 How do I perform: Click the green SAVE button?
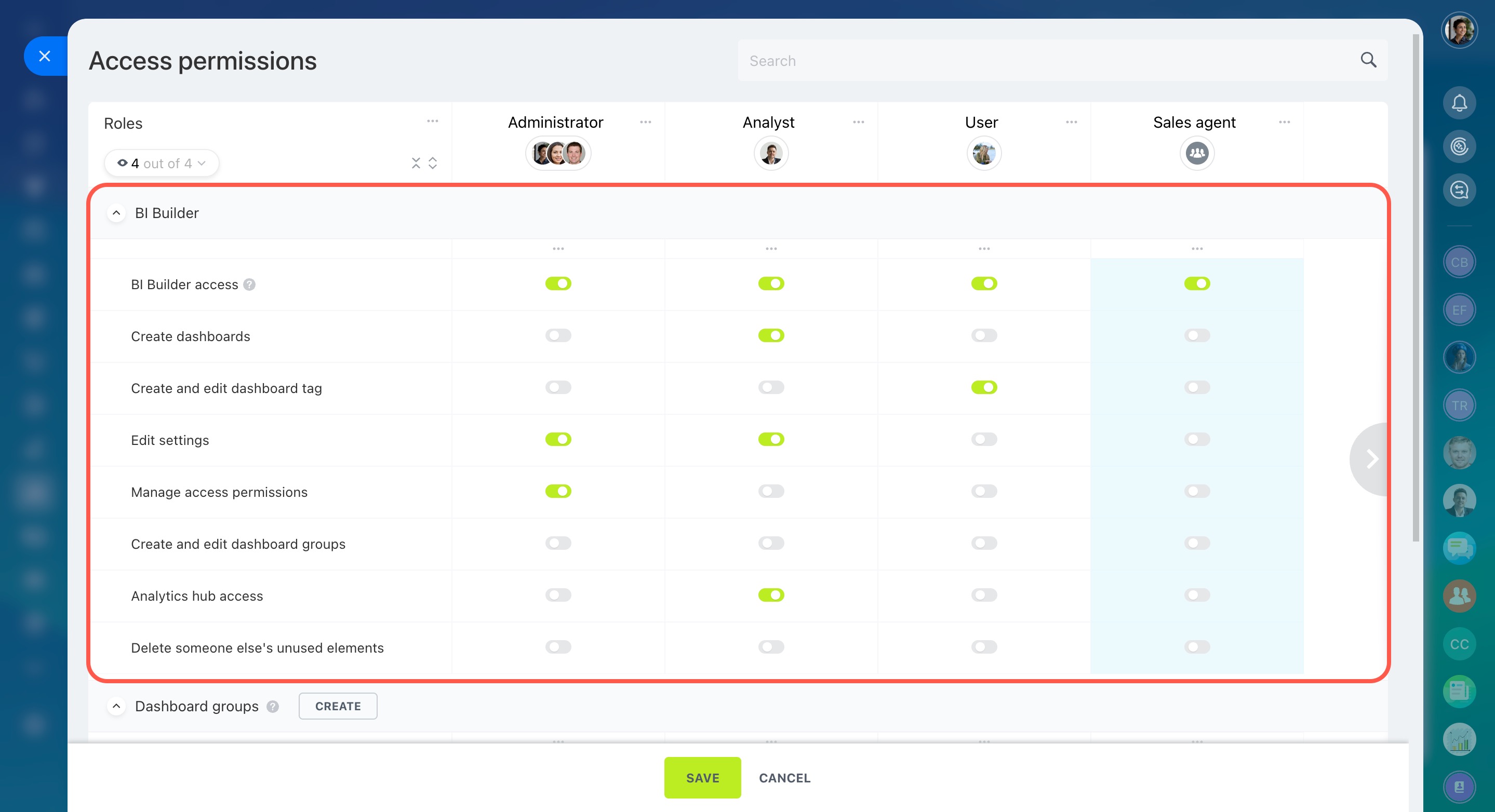(702, 778)
